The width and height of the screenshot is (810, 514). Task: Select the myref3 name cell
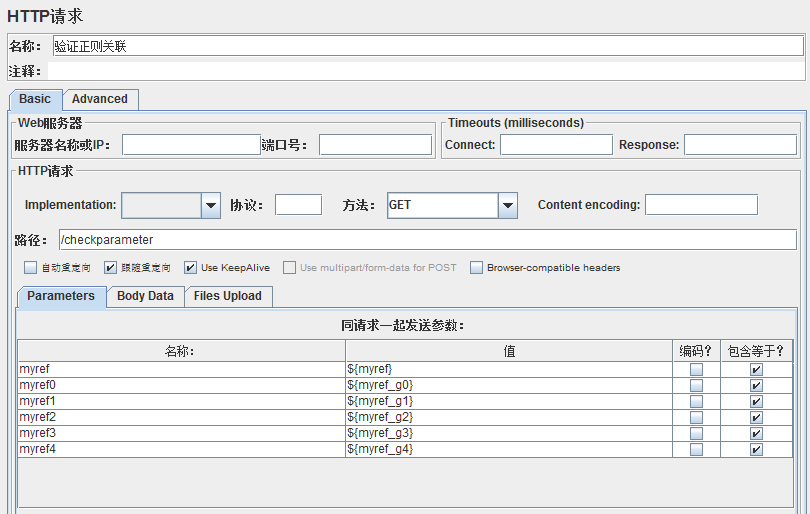click(181, 433)
